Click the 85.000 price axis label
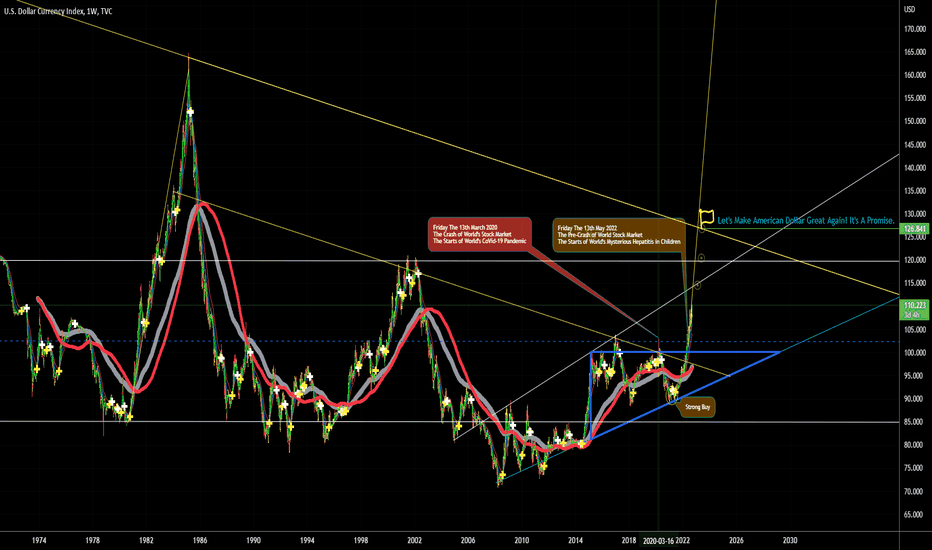The height and width of the screenshot is (550, 932). (915, 422)
